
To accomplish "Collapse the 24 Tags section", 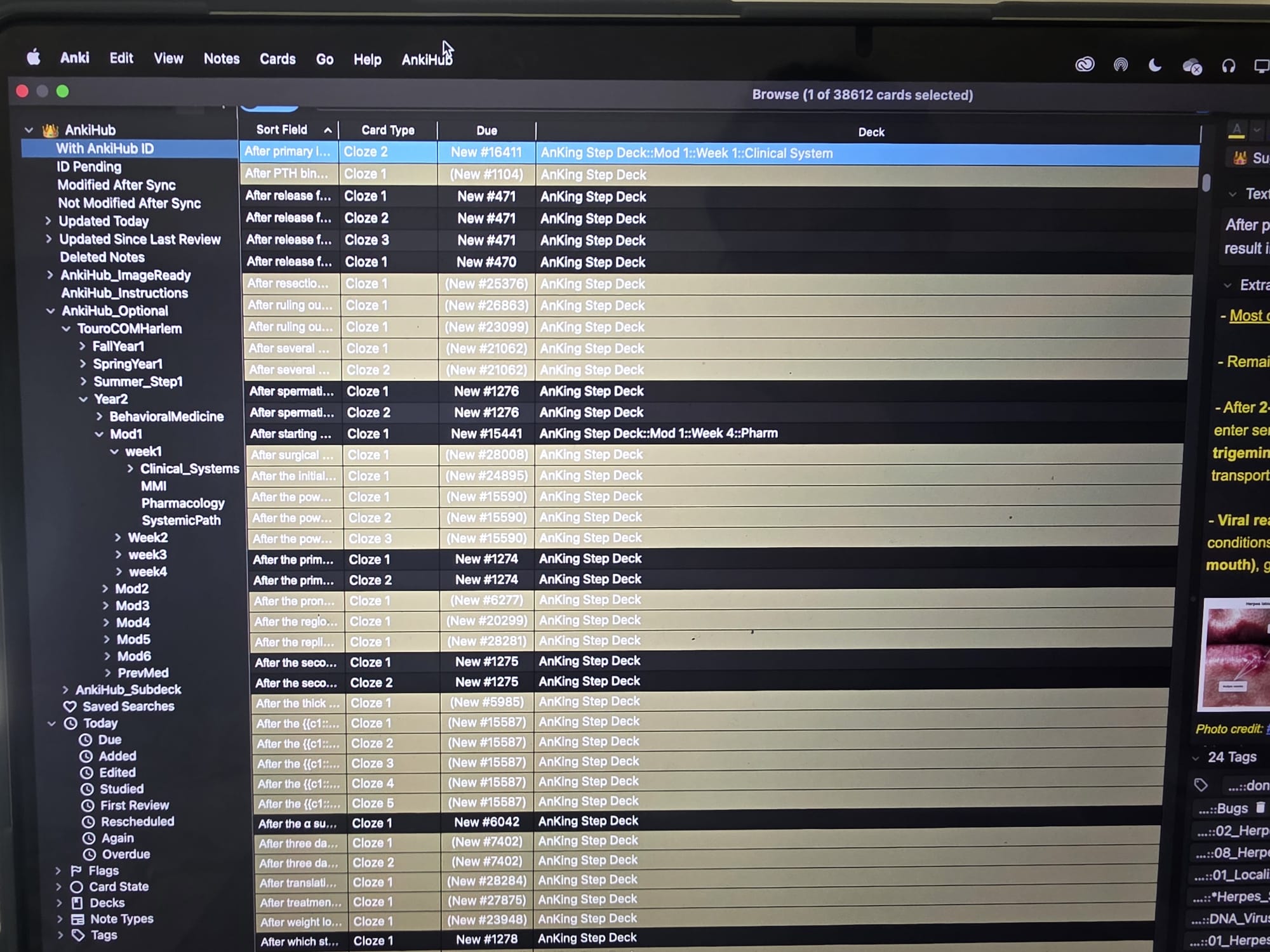I will pos(1196,758).
